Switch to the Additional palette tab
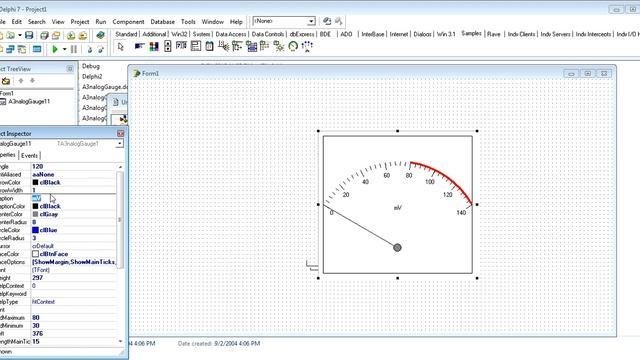Screen dimensions: 640x360 click(154, 34)
